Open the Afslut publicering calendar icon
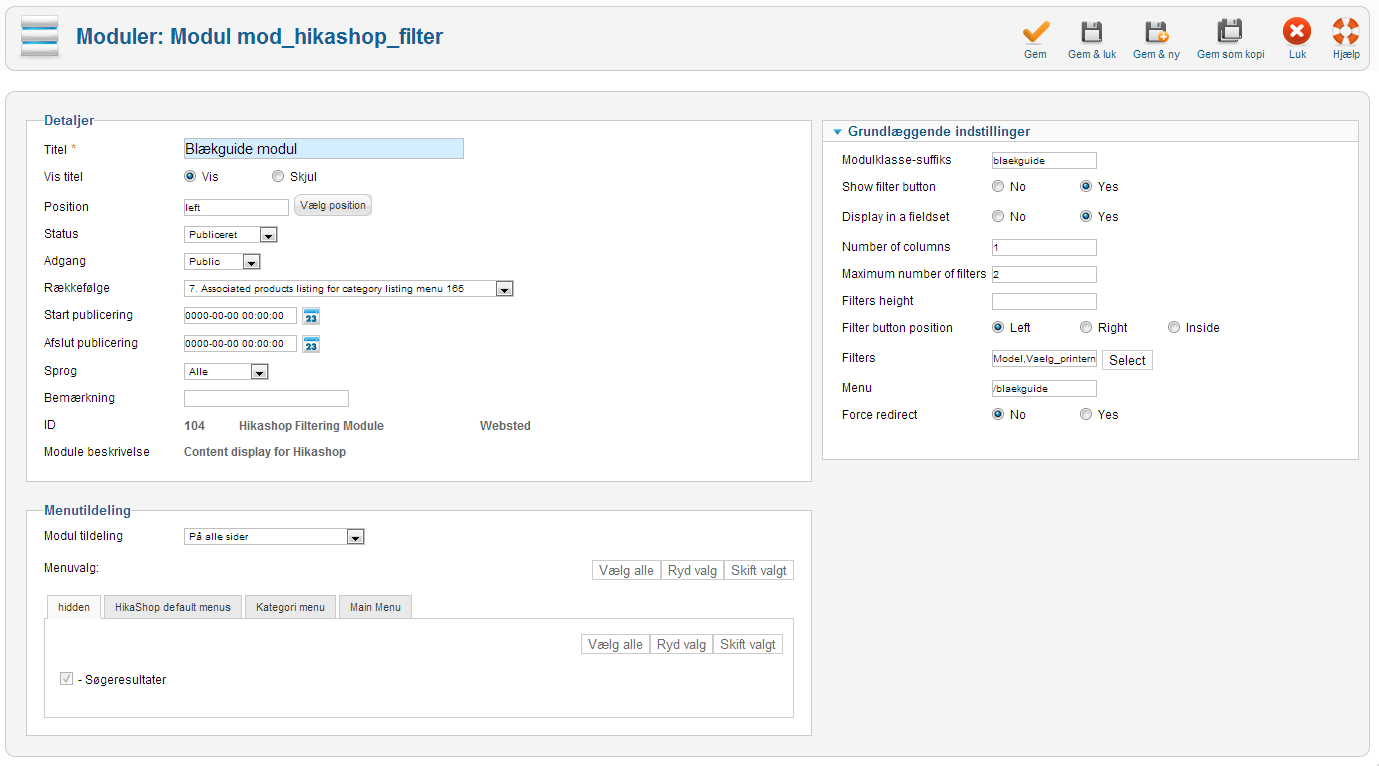The height and width of the screenshot is (766, 1379). 311,344
